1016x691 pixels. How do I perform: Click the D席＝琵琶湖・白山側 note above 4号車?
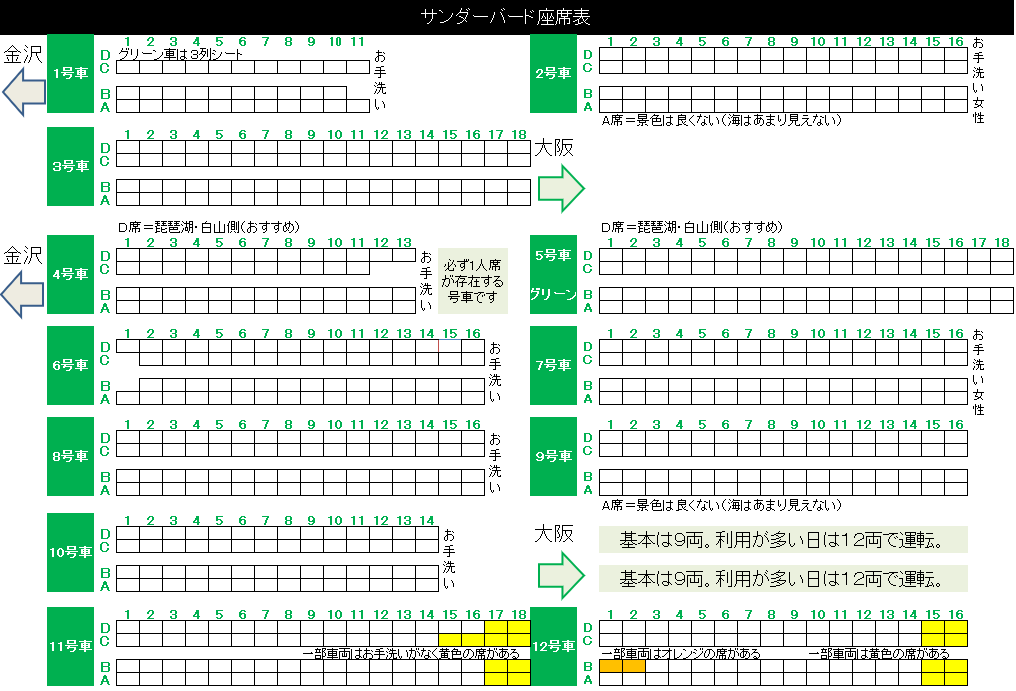tap(209, 228)
